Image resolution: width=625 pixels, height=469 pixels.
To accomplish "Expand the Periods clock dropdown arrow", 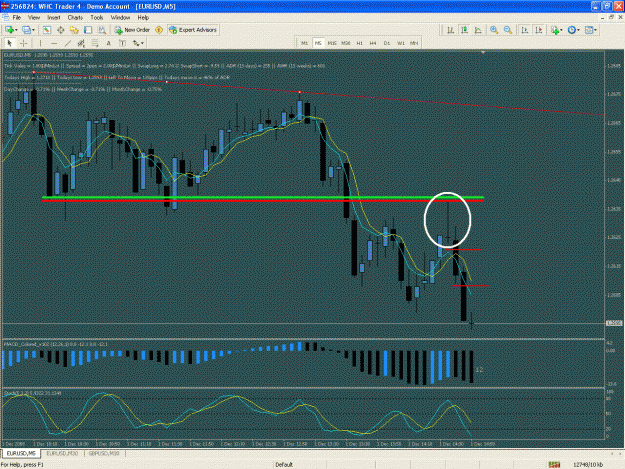I will coord(578,30).
